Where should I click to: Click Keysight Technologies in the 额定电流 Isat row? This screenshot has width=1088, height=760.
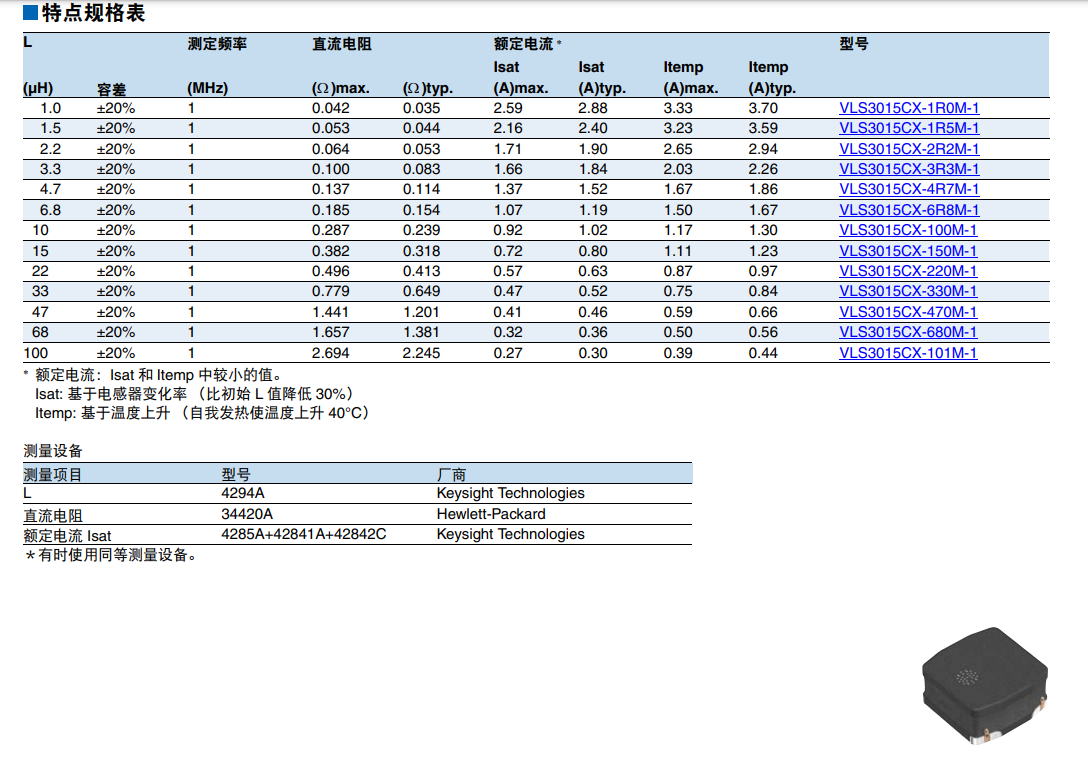click(x=511, y=534)
